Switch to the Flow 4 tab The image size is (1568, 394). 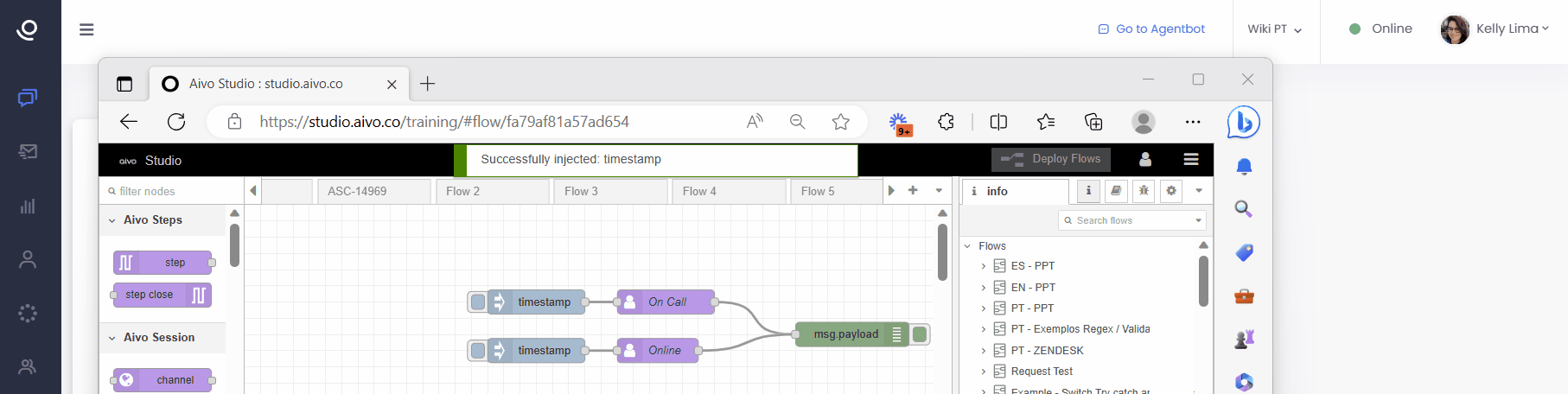[x=729, y=191]
